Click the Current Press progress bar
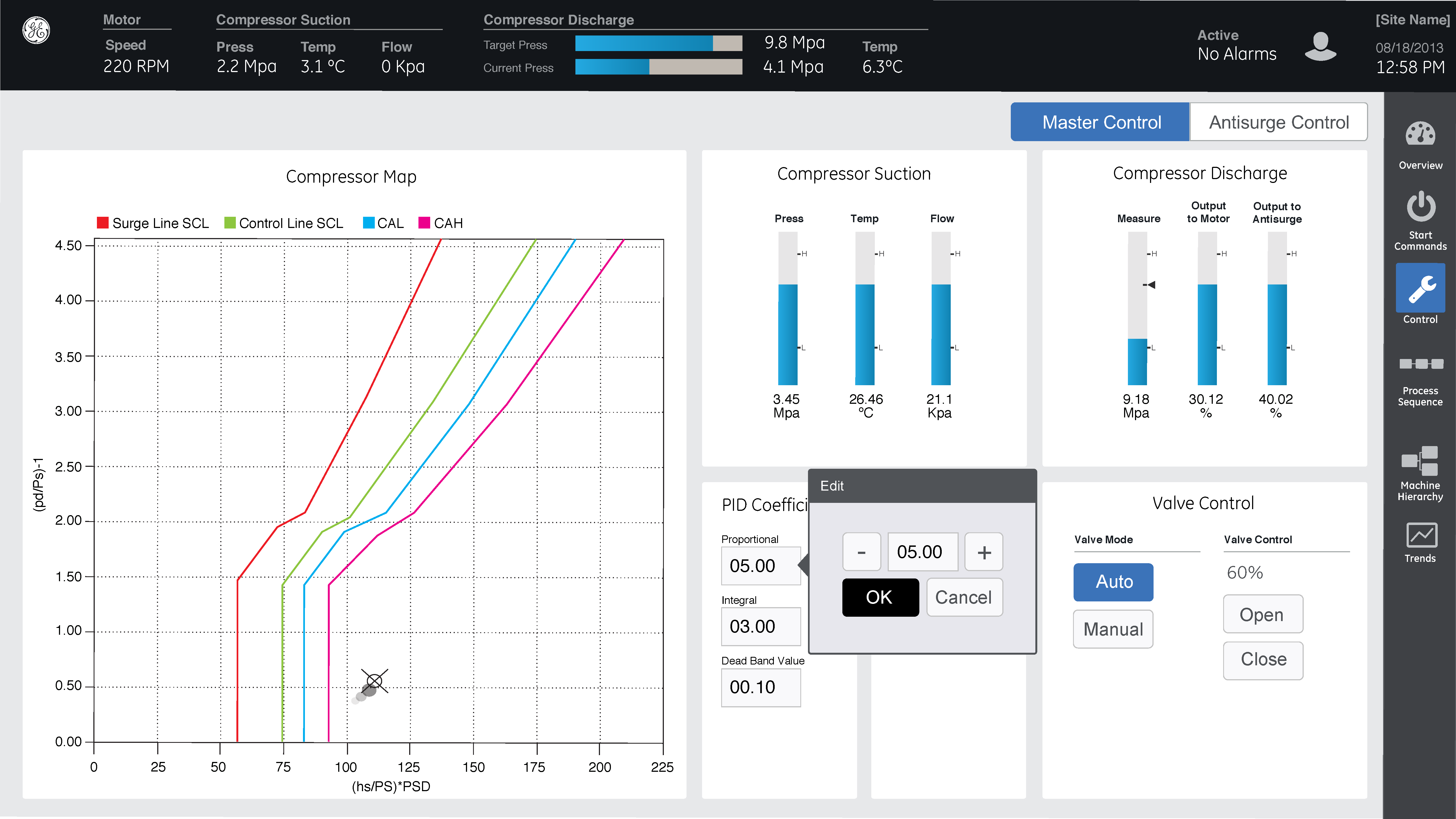Screen dimensions: 1456x819 point(658,67)
